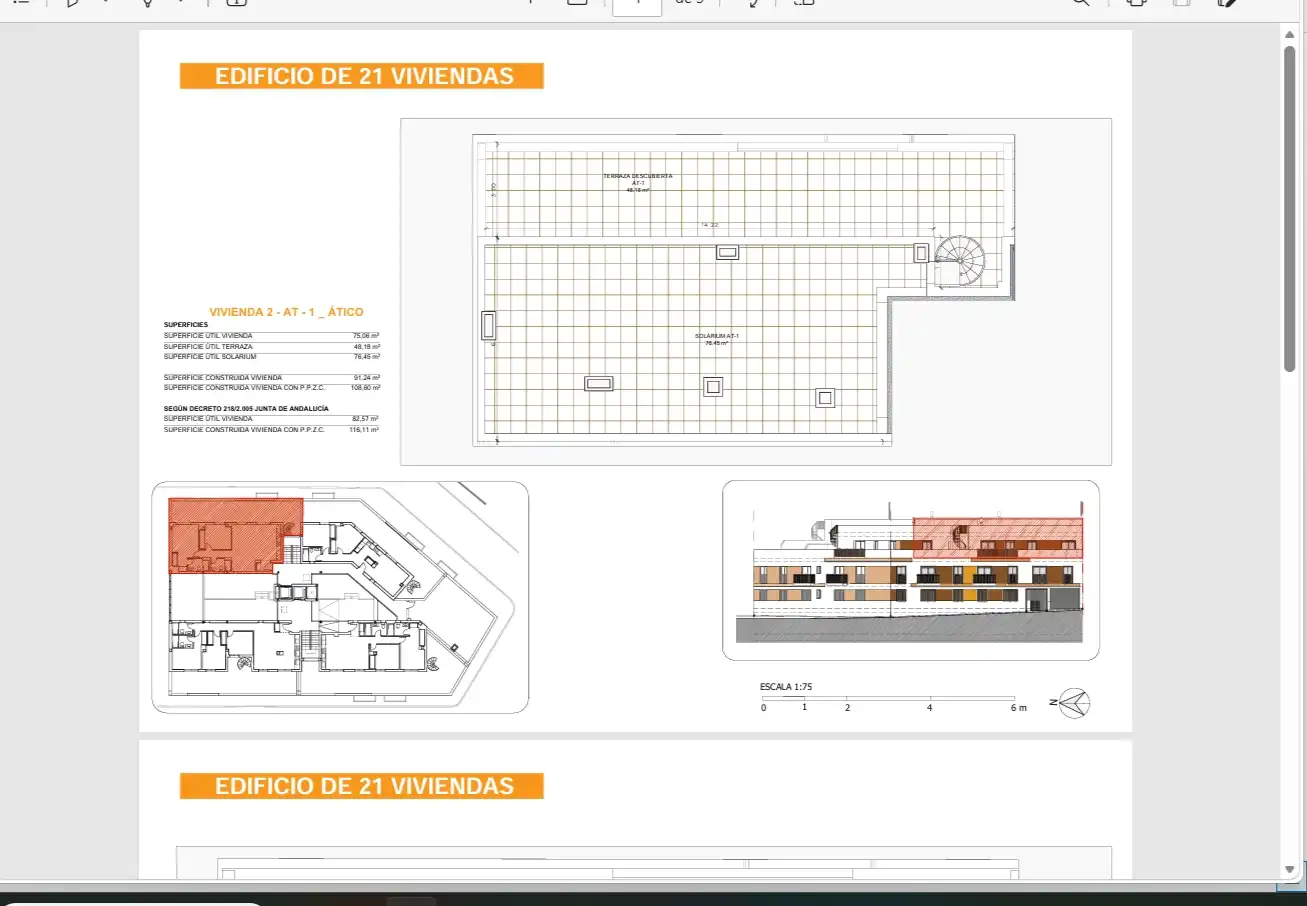This screenshot has height=906, width=1307.
Task: Select the building elevation drawing thumbnail
Action: point(911,570)
